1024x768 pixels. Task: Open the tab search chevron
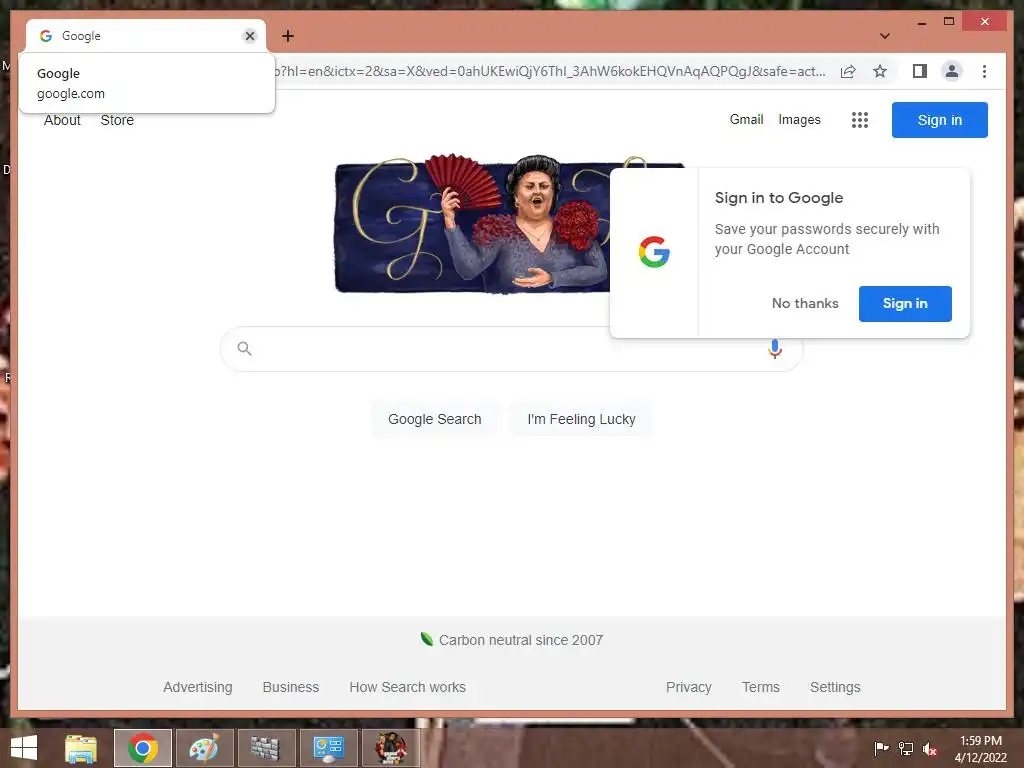coord(885,36)
